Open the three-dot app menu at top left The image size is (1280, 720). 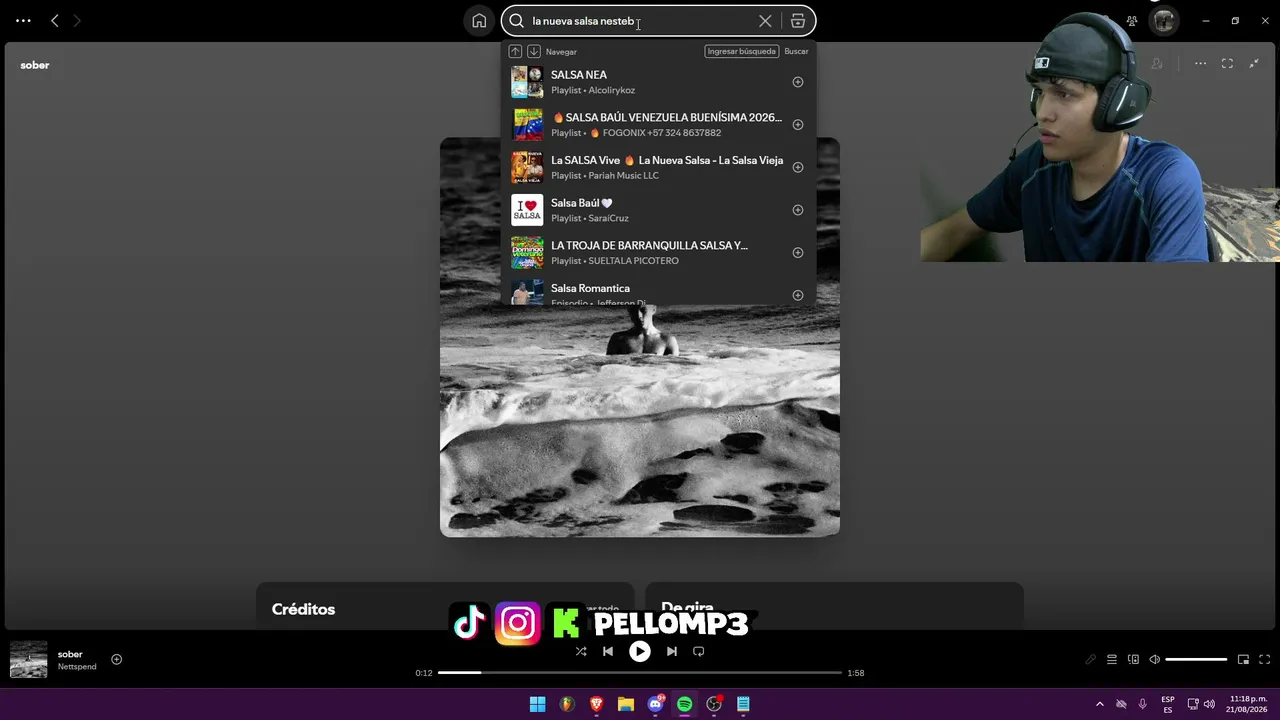click(x=23, y=21)
